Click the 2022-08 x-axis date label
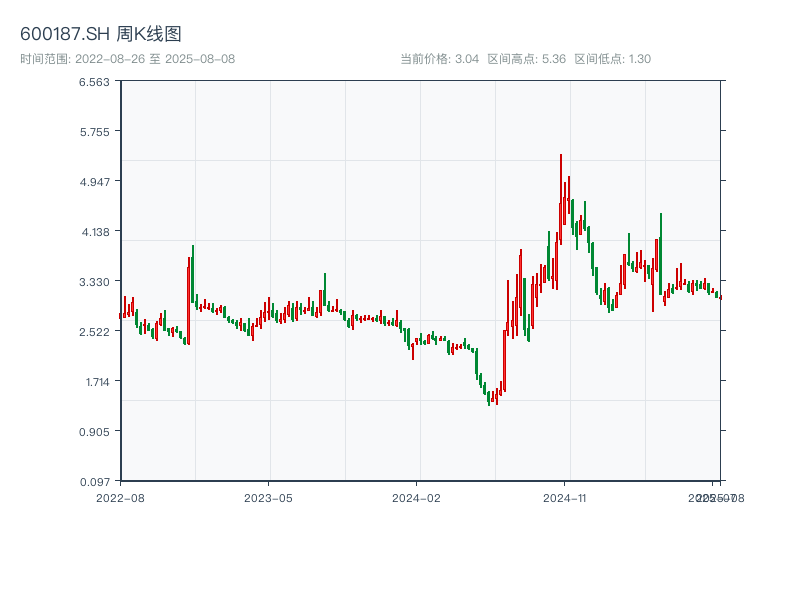Screen dimensions: 800x600 [120, 497]
